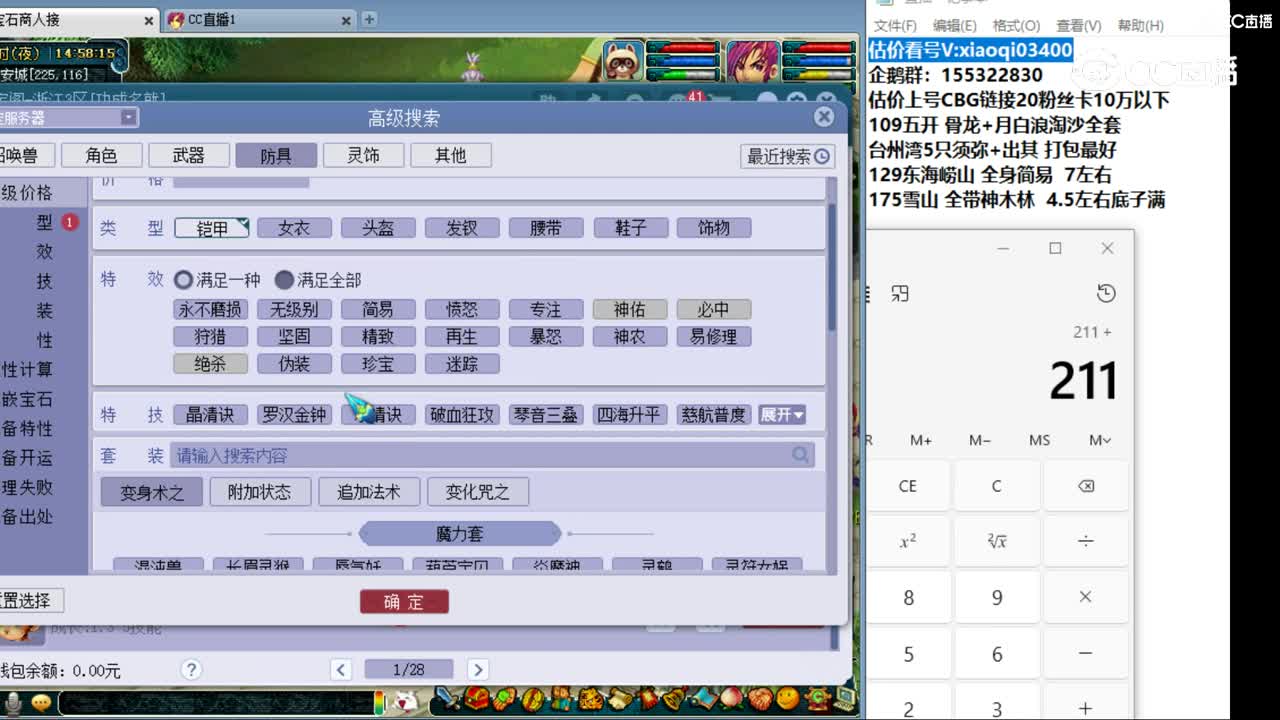The width and height of the screenshot is (1280, 720).
Task: Expand the special skills list via 展开
Action: click(x=783, y=414)
